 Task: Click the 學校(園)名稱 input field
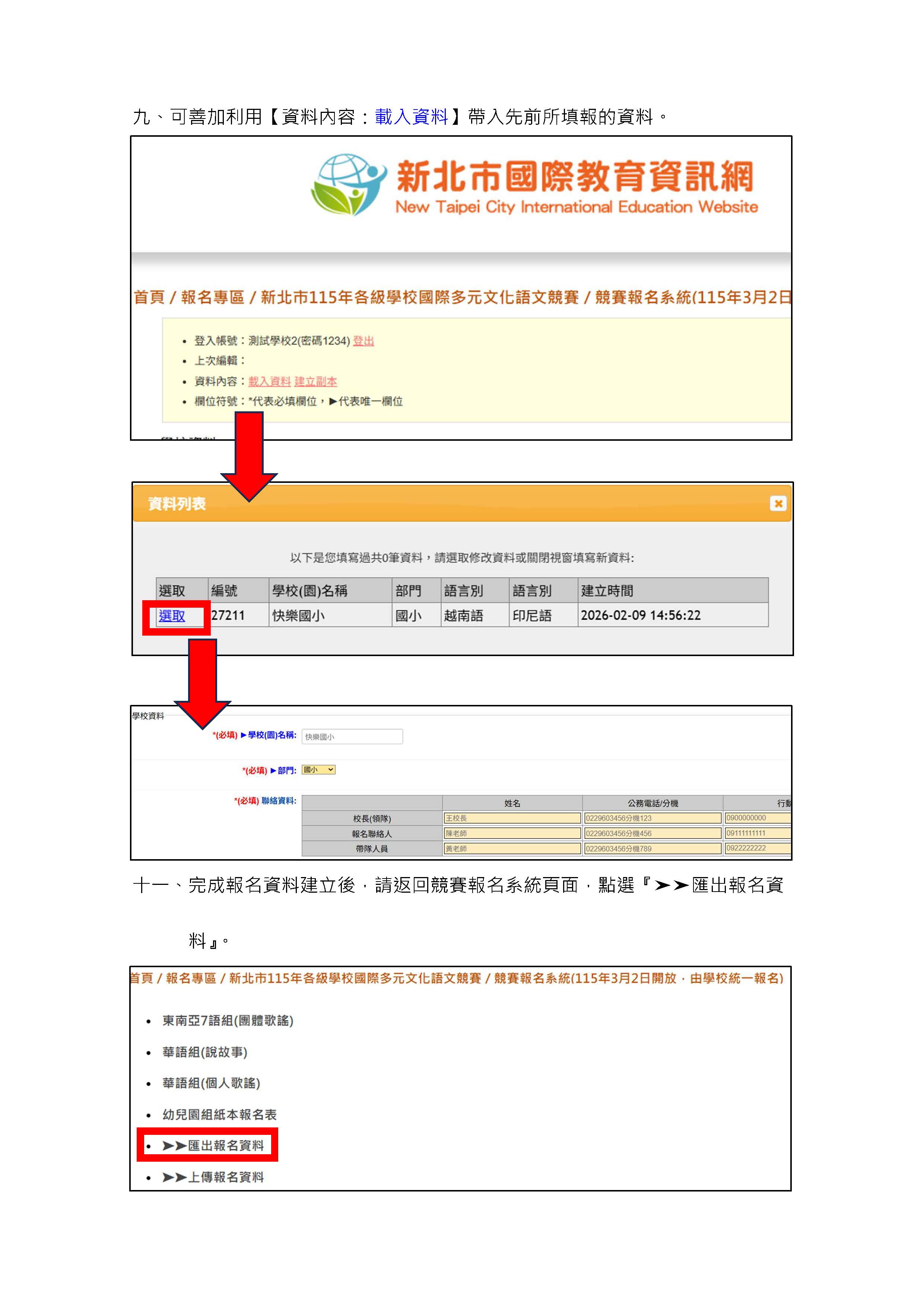(352, 736)
